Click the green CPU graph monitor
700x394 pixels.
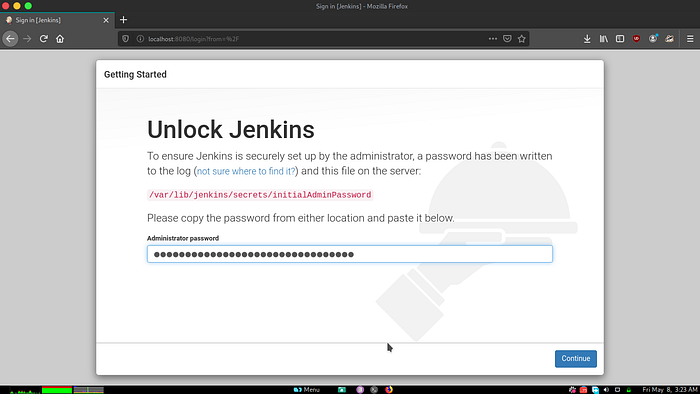(x=25, y=390)
